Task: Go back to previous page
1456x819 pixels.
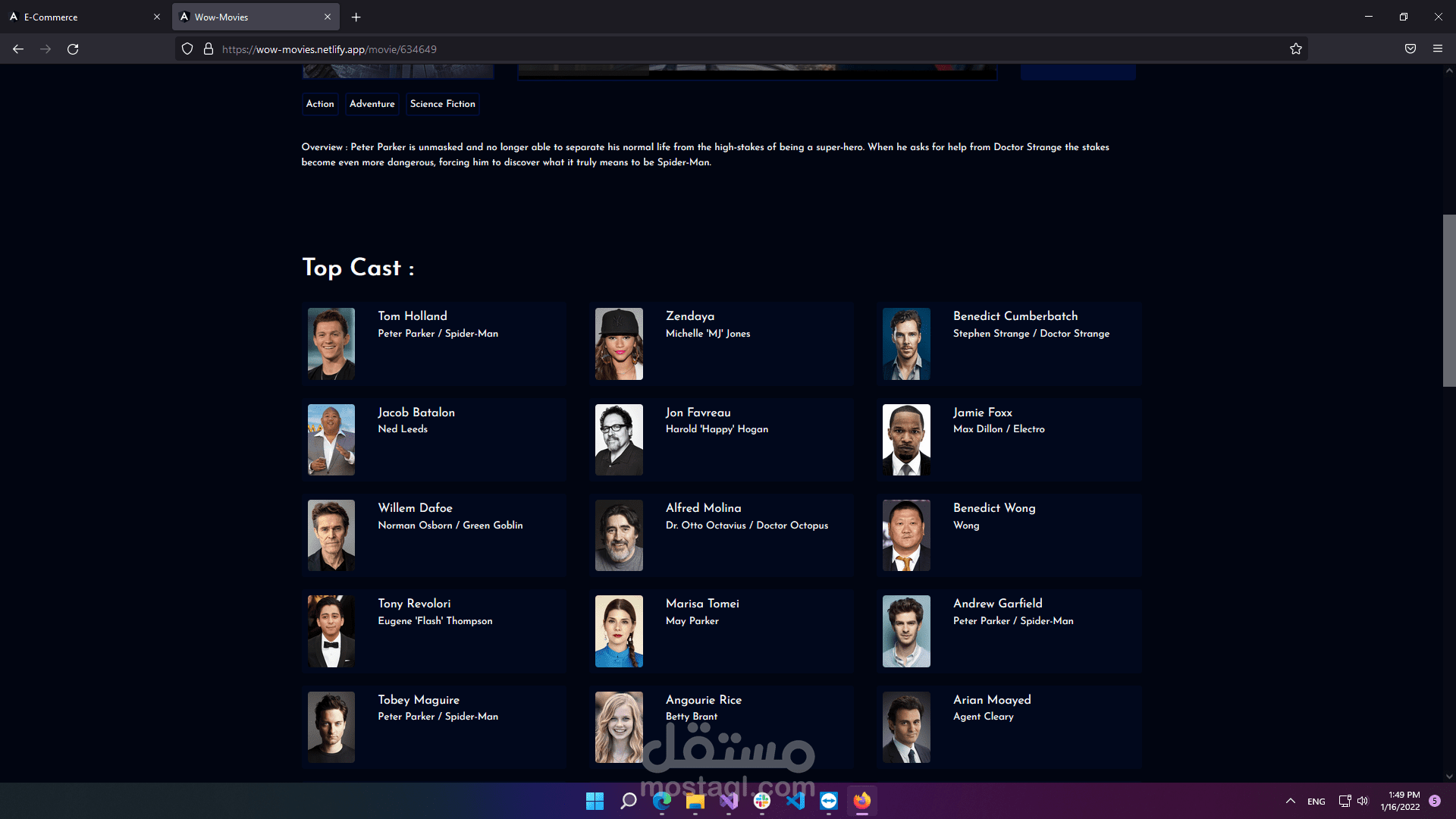Action: (18, 49)
